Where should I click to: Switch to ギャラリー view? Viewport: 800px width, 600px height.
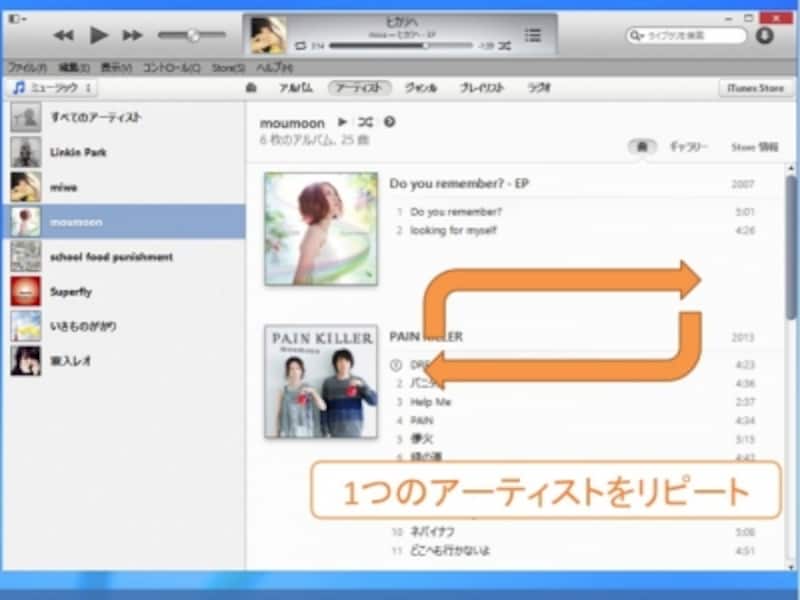pos(688,147)
